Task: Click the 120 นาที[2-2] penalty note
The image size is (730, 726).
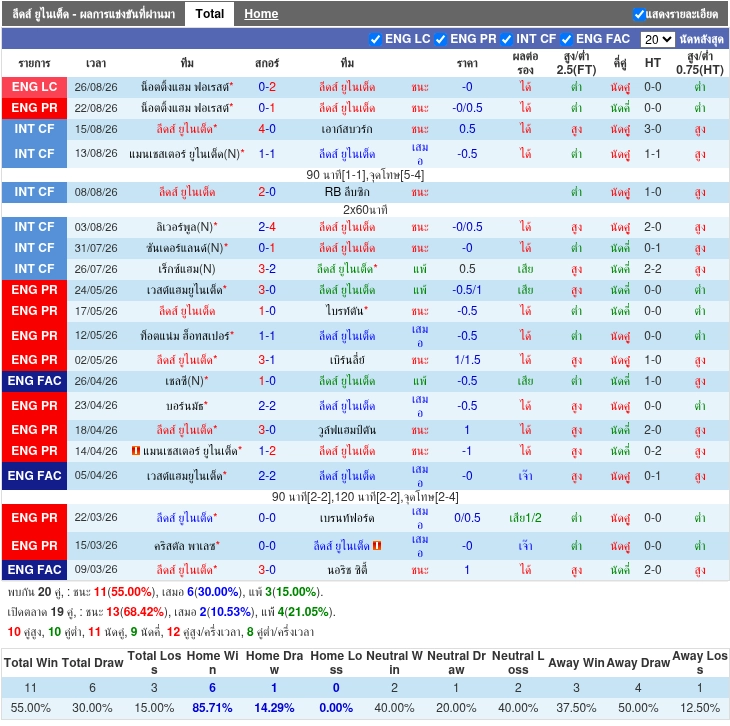Action: [365, 497]
